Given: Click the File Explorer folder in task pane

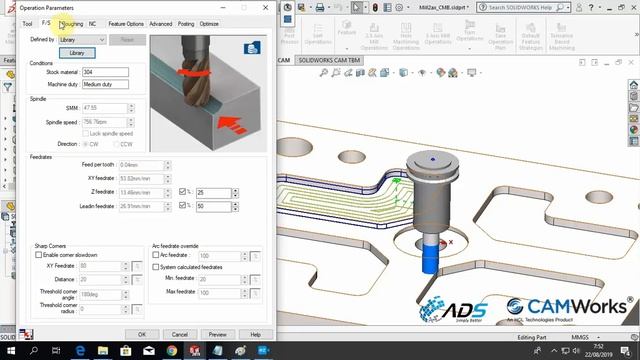Looking at the screenshot, I should 633,107.
